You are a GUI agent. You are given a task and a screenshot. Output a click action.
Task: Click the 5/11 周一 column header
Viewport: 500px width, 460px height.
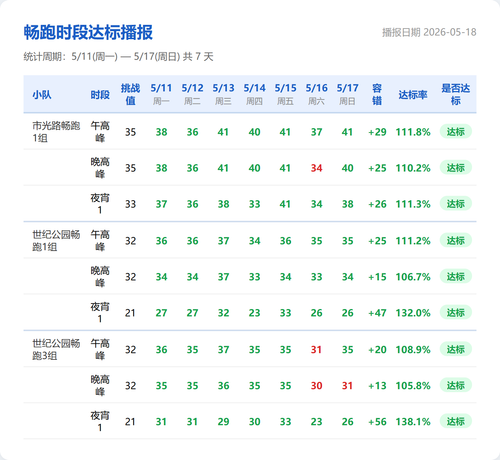[161, 94]
